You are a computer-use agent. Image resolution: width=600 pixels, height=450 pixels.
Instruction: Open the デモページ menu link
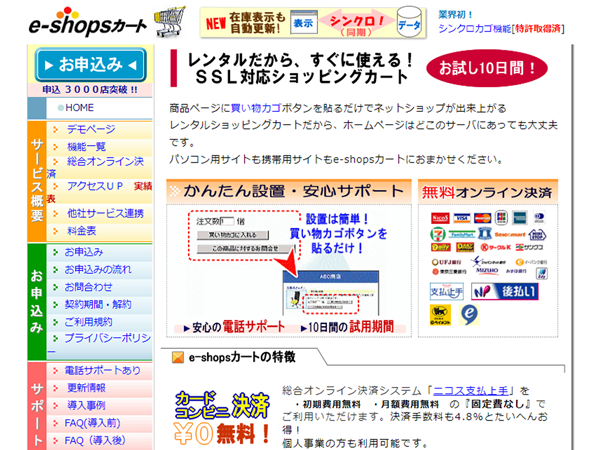[x=91, y=129]
